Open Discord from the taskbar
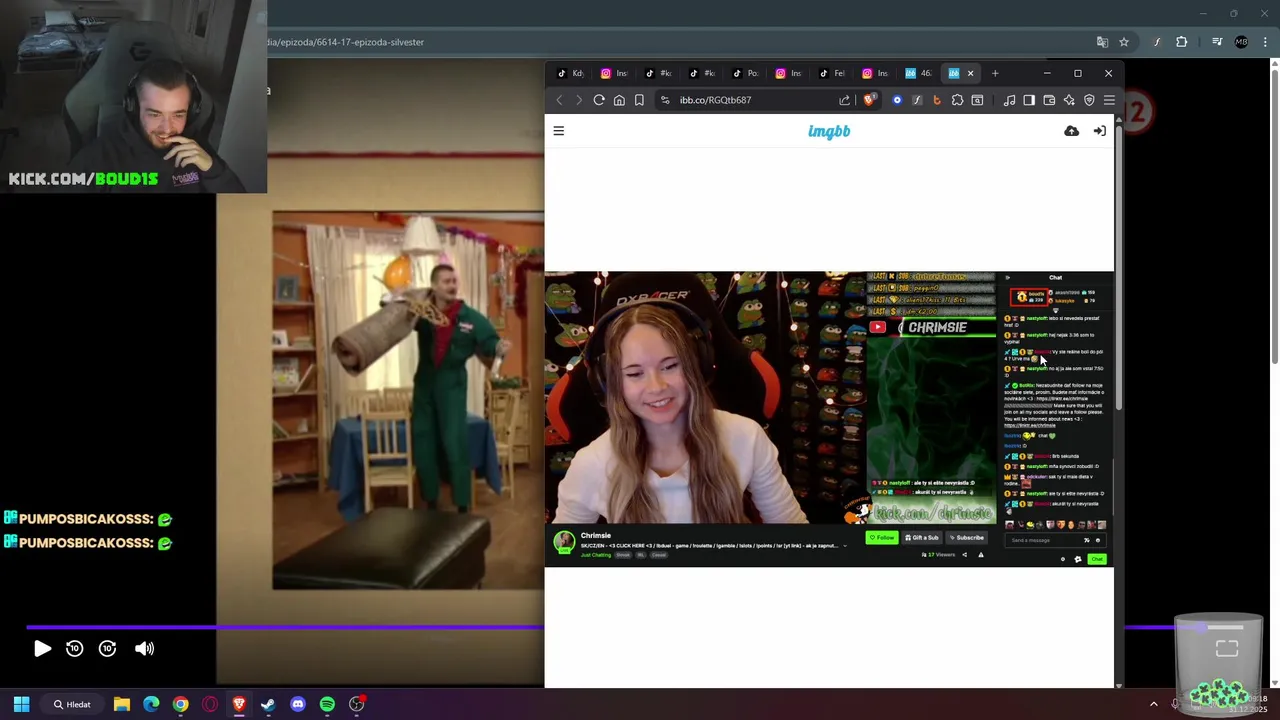 coord(297,704)
